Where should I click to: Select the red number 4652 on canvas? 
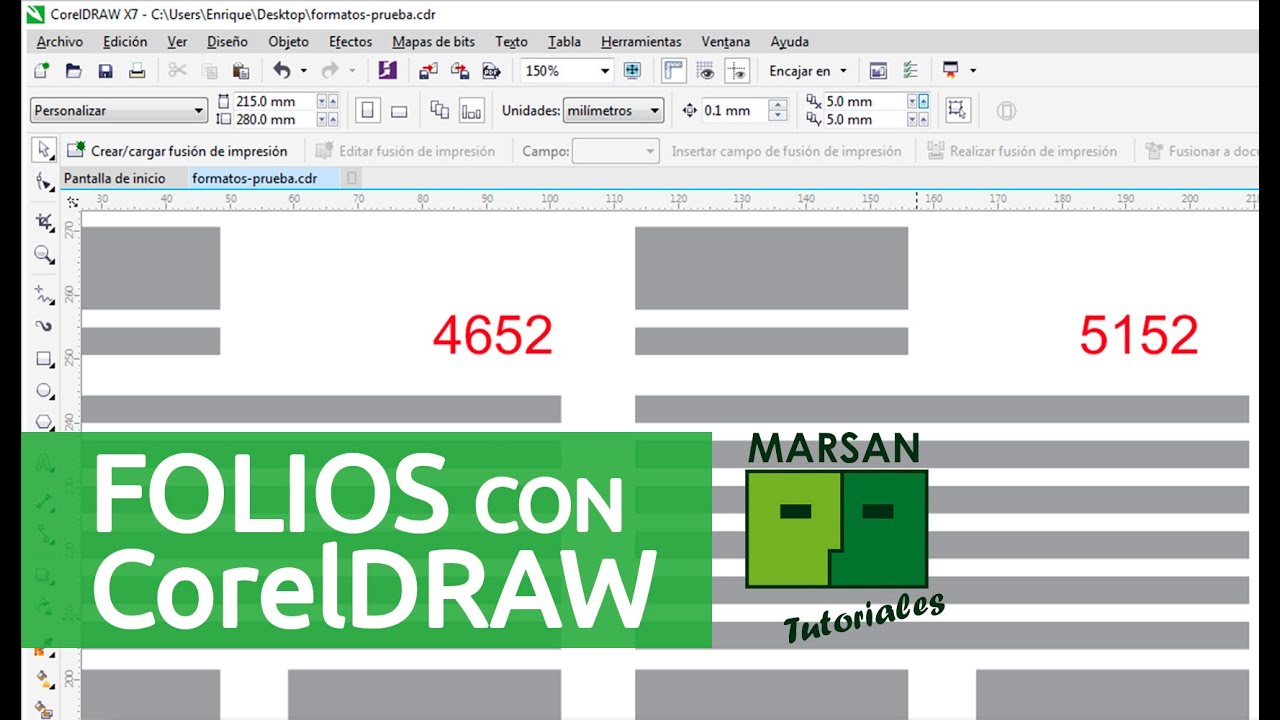coord(493,336)
